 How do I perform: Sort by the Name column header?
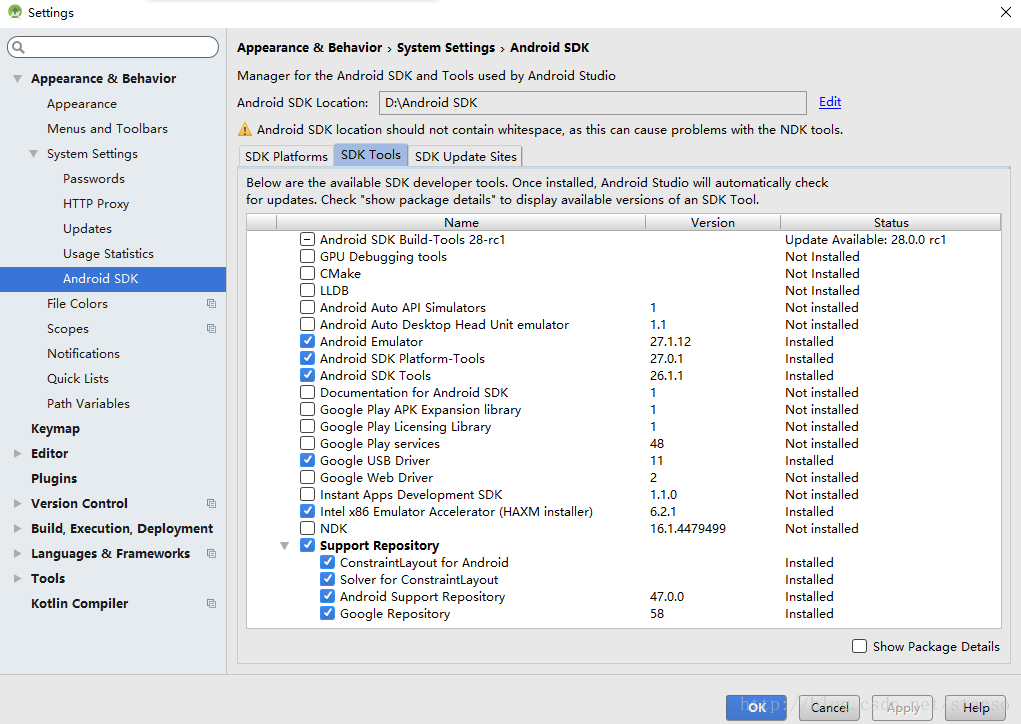pos(461,223)
